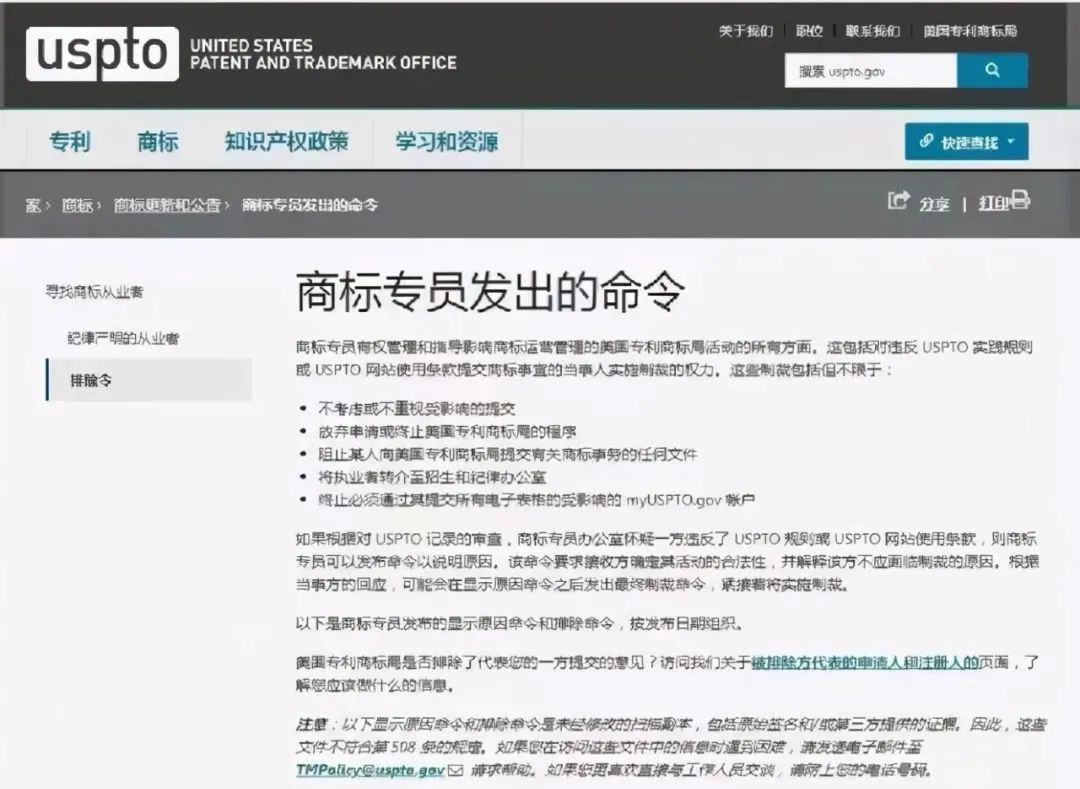Click the magnifier search button
1080x789 pixels.
[x=993, y=70]
